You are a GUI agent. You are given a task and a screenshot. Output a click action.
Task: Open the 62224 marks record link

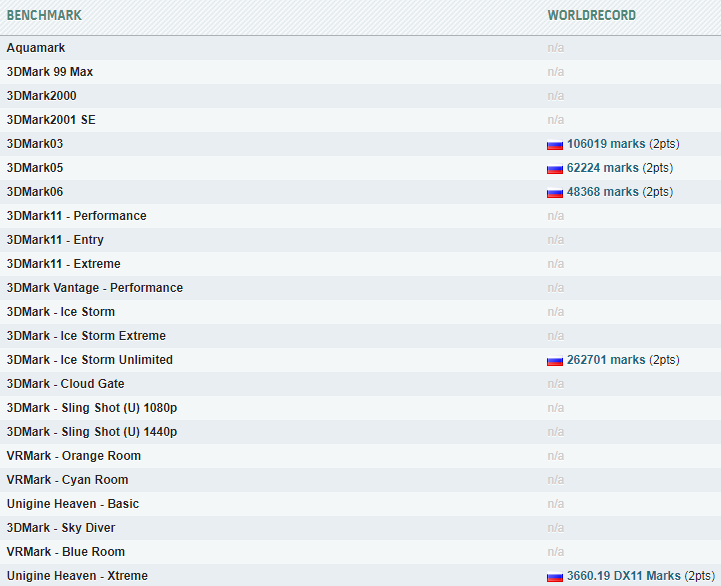(x=602, y=168)
